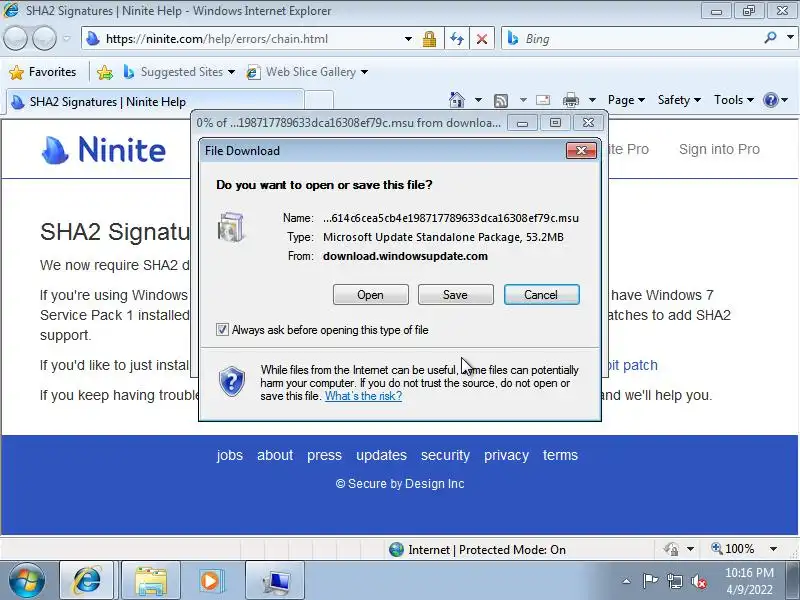The height and width of the screenshot is (600, 800).
Task: Click the address bar URL field
Action: [x=245, y=39]
